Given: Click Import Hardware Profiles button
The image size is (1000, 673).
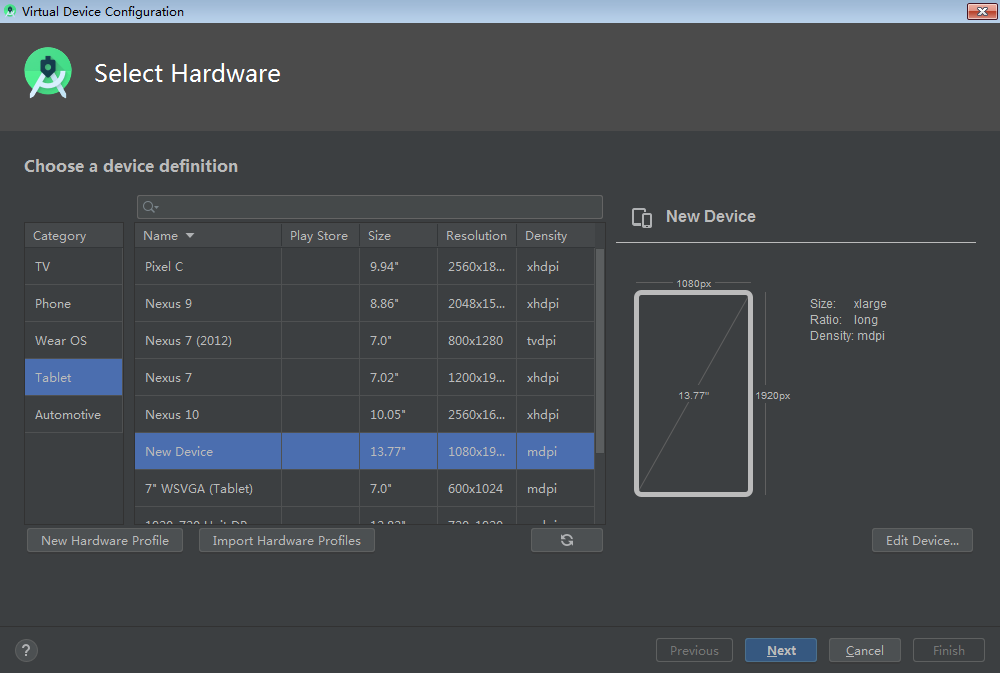Looking at the screenshot, I should click(x=286, y=540).
